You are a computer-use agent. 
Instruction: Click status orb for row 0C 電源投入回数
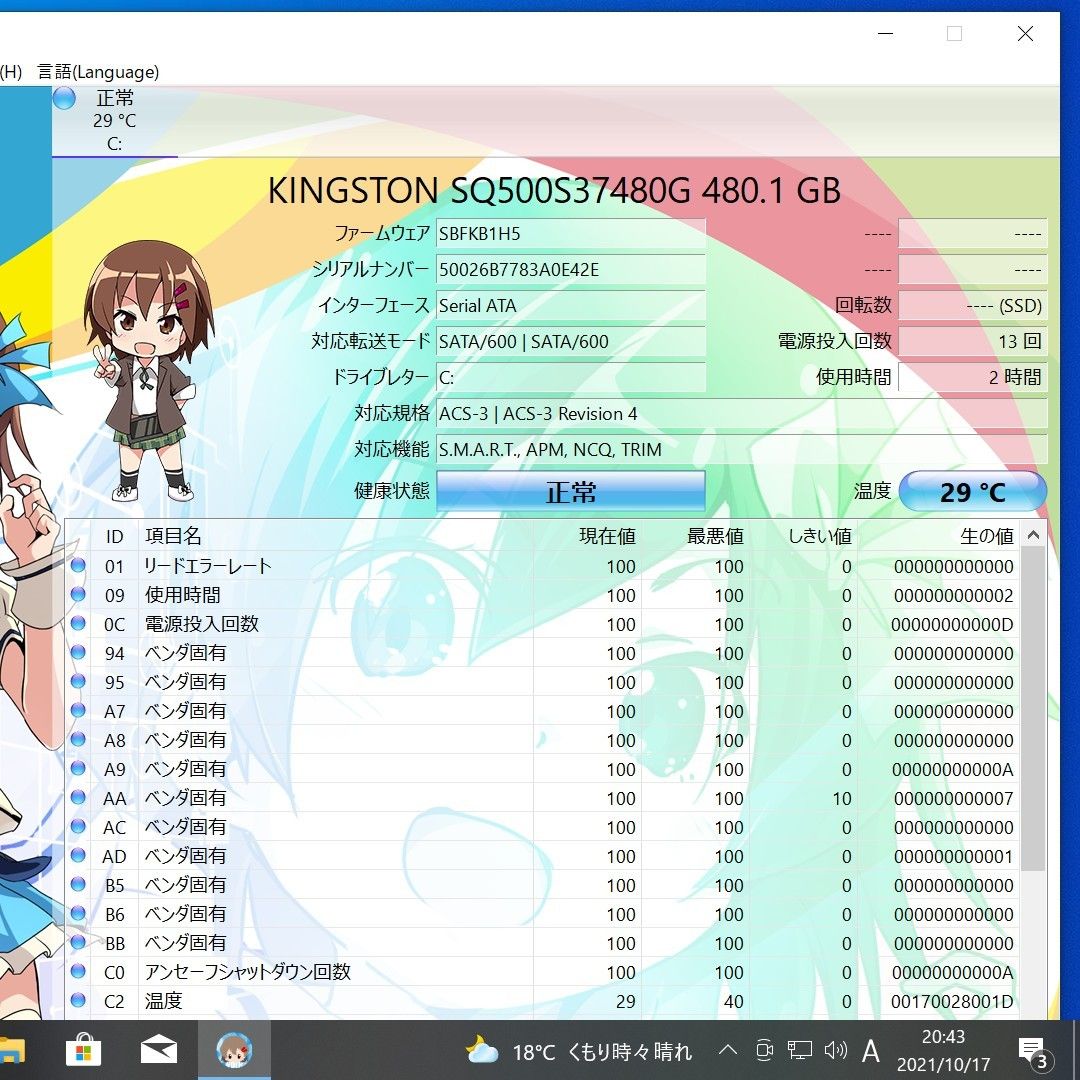[x=78, y=623]
